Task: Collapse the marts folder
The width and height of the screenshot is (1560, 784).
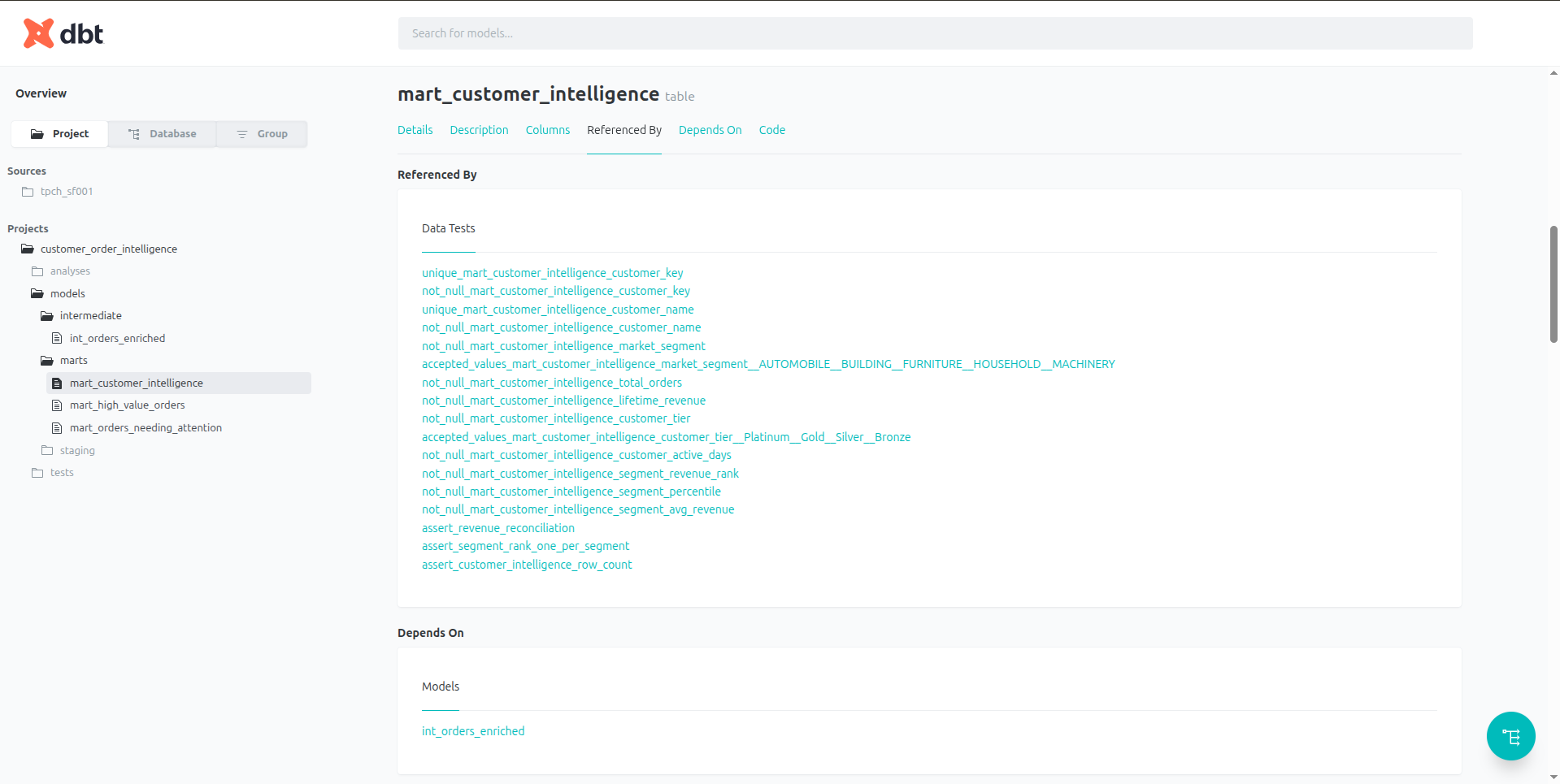Action: coord(74,361)
